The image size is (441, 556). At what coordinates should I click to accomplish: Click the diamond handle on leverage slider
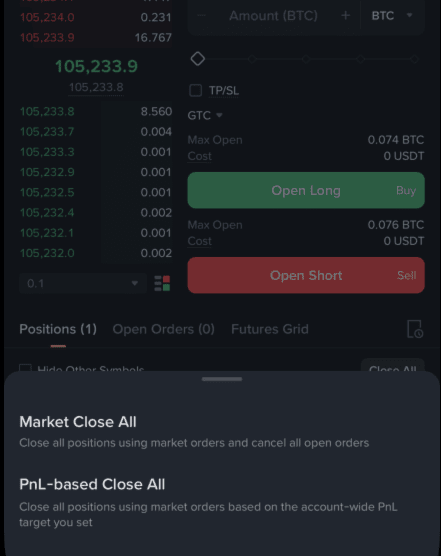197,59
